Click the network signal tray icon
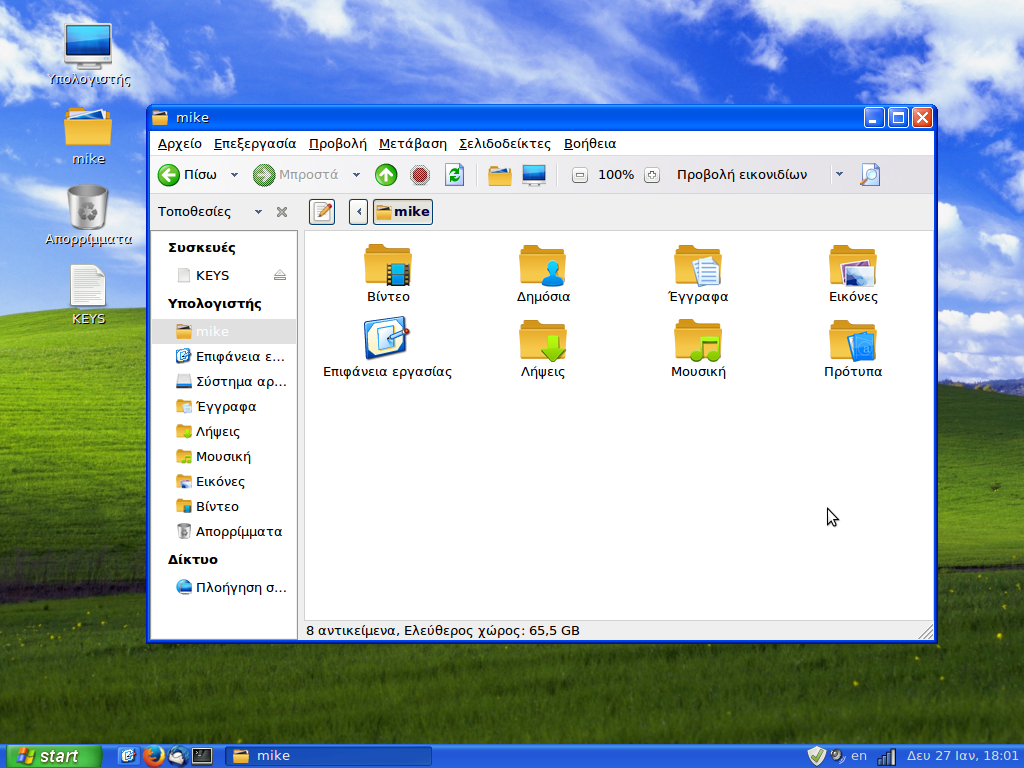The width and height of the screenshot is (1024, 768). click(x=886, y=757)
